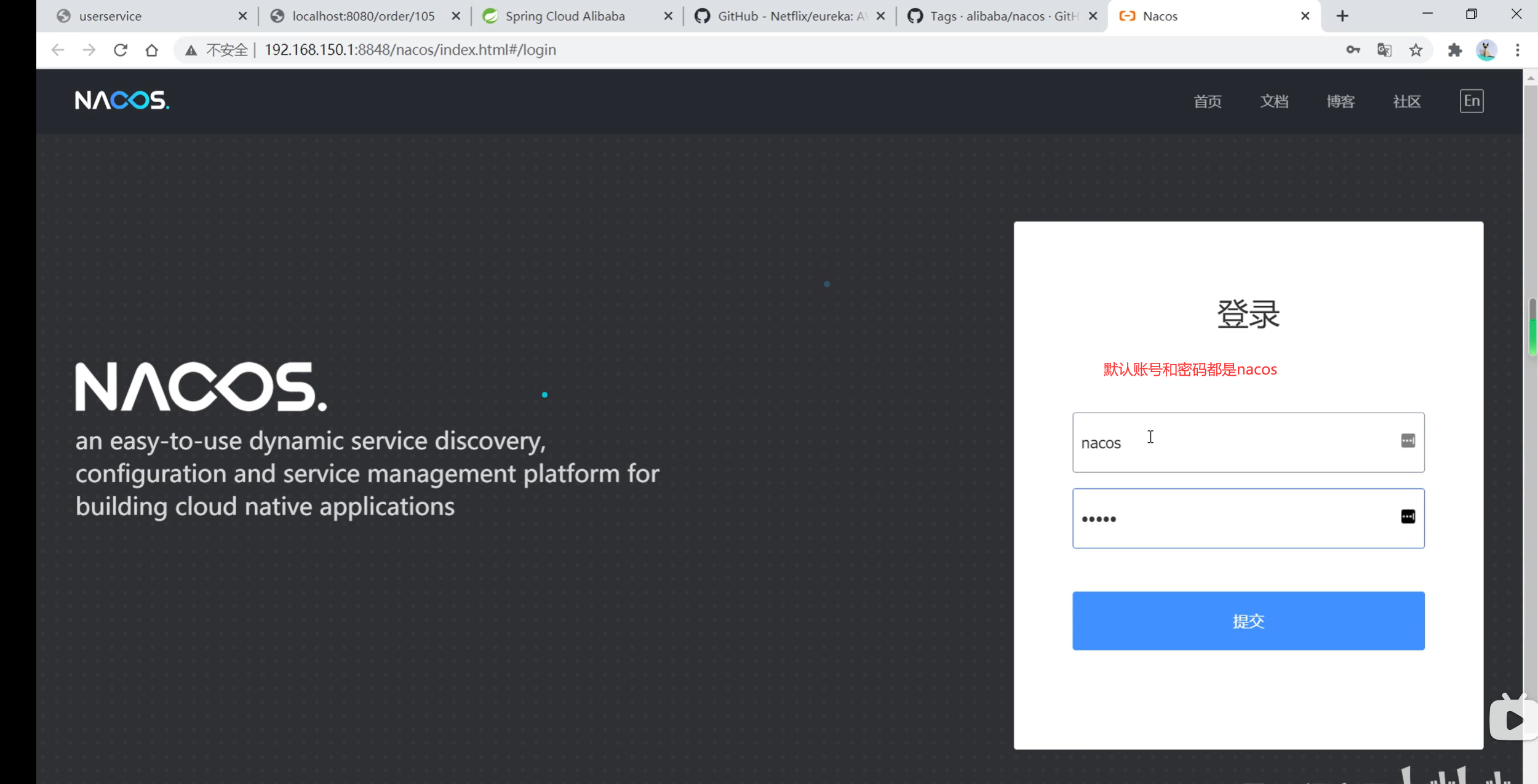Image resolution: width=1538 pixels, height=784 pixels.
Task: Switch to the userservice tab
Action: 111,16
